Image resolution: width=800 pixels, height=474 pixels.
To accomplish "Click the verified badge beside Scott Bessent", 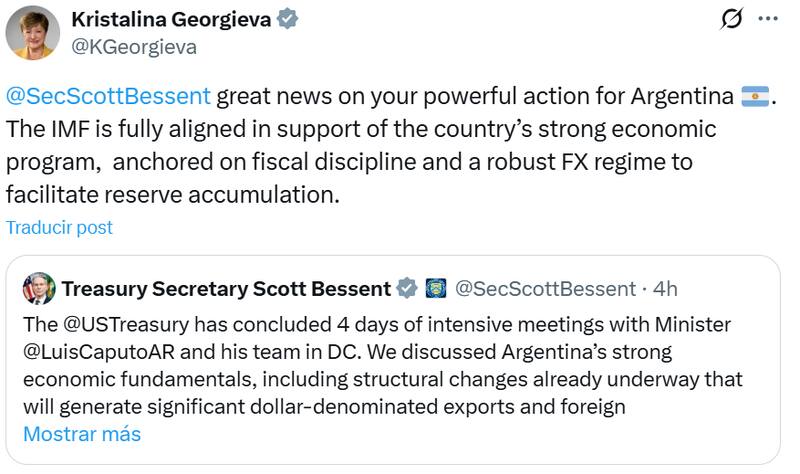I will tap(407, 289).
